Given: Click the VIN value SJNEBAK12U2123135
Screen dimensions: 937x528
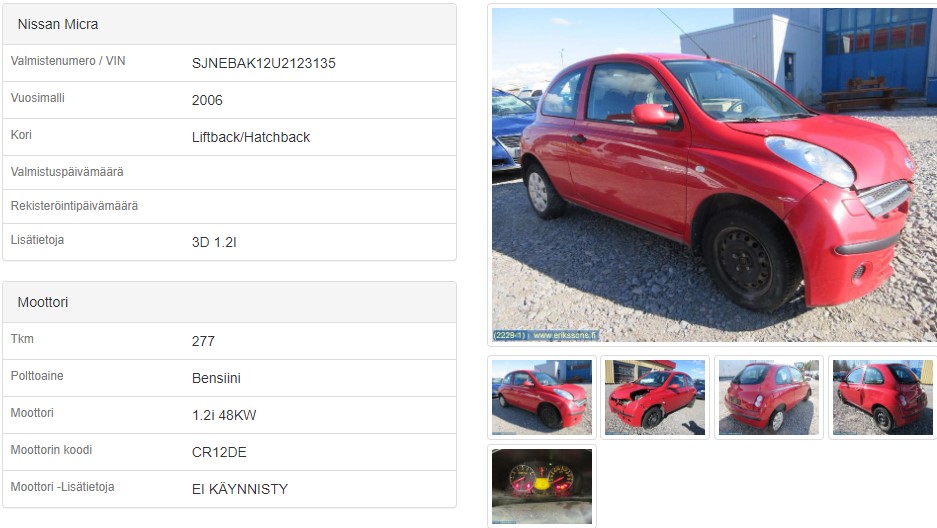Looking at the screenshot, I should tap(264, 63).
